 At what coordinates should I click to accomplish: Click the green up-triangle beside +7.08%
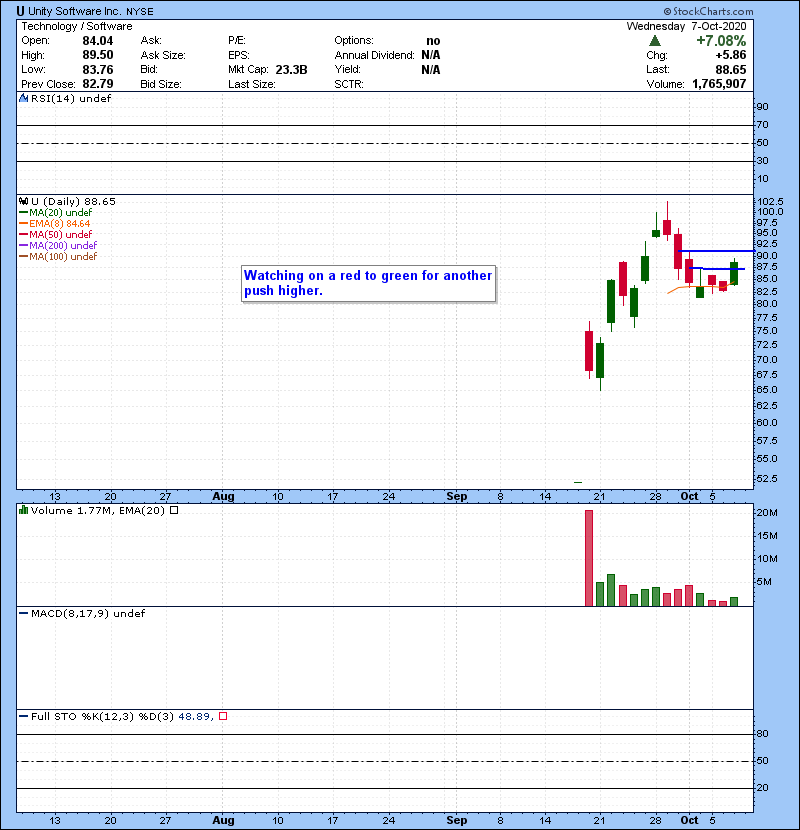click(655, 41)
